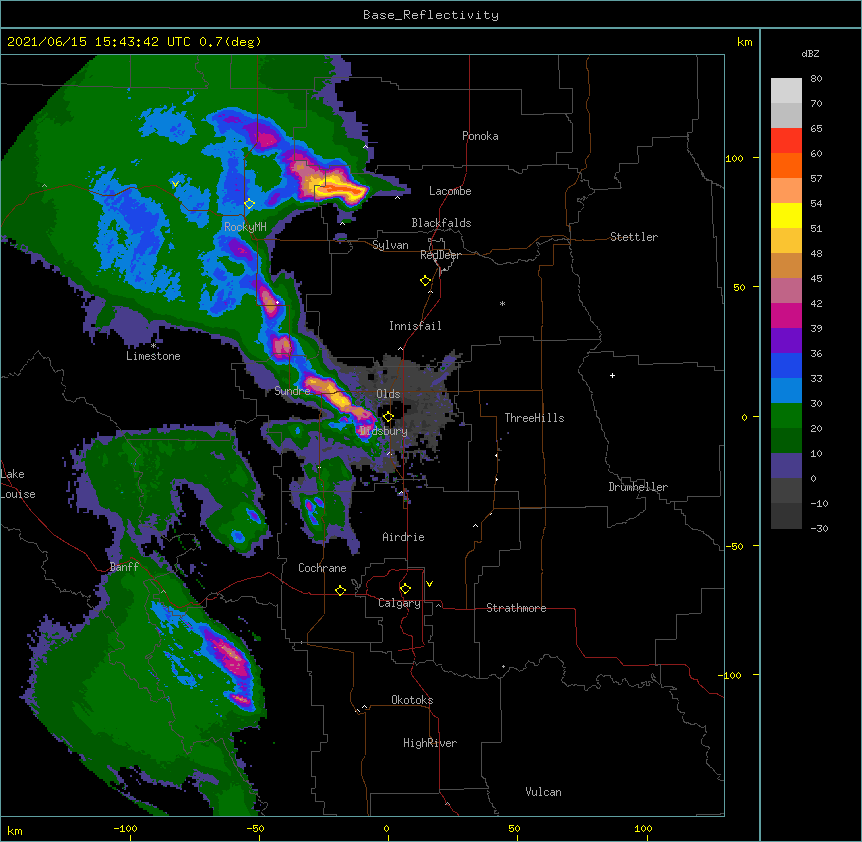Select the blue 33-36 dBZ legend swatch

(786, 365)
